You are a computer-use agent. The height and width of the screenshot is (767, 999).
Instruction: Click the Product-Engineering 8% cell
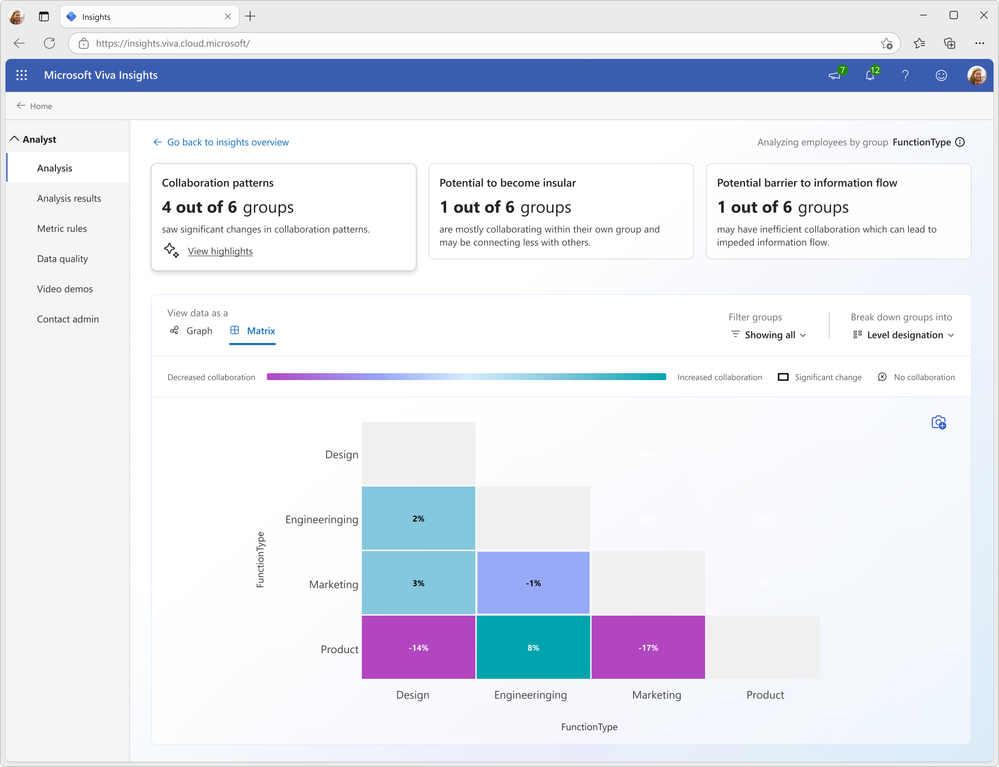point(533,647)
